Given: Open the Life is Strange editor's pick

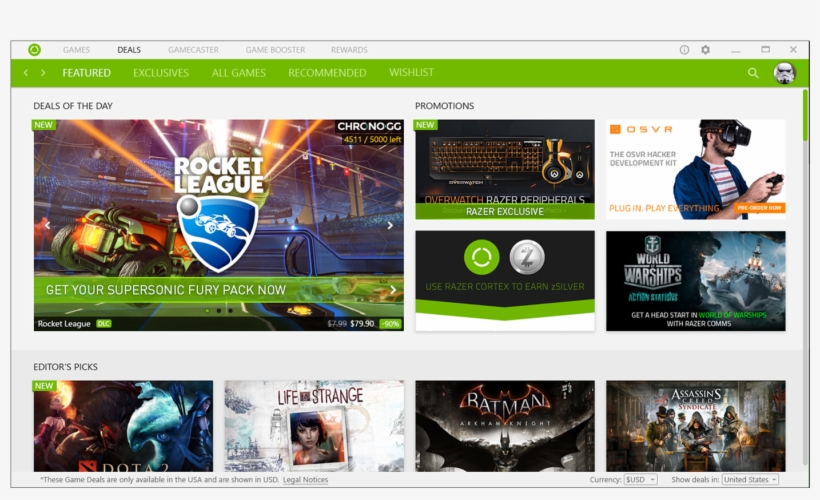Looking at the screenshot, I should pyautogui.click(x=314, y=426).
